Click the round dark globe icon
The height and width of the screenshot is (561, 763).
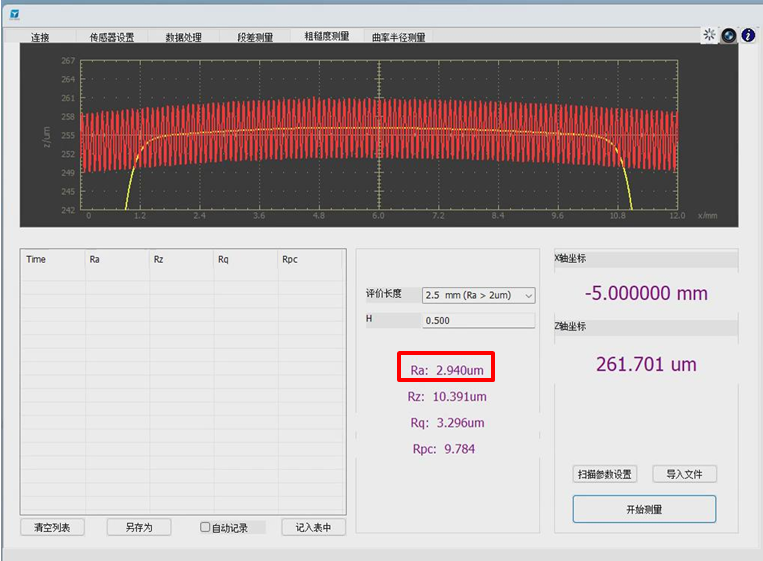(729, 35)
